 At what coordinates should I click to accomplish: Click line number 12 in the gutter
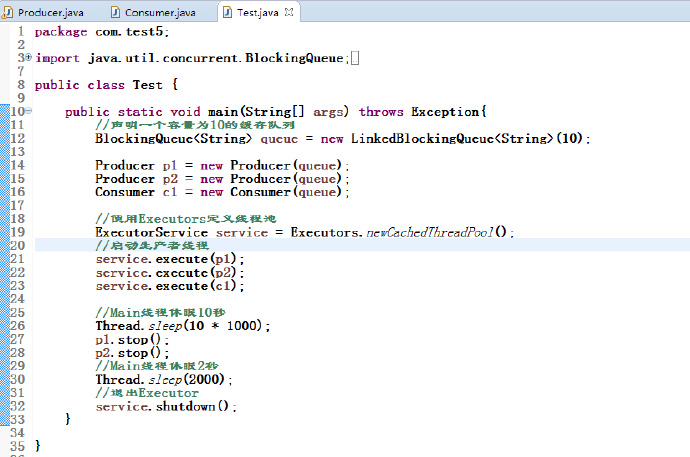coord(17,138)
